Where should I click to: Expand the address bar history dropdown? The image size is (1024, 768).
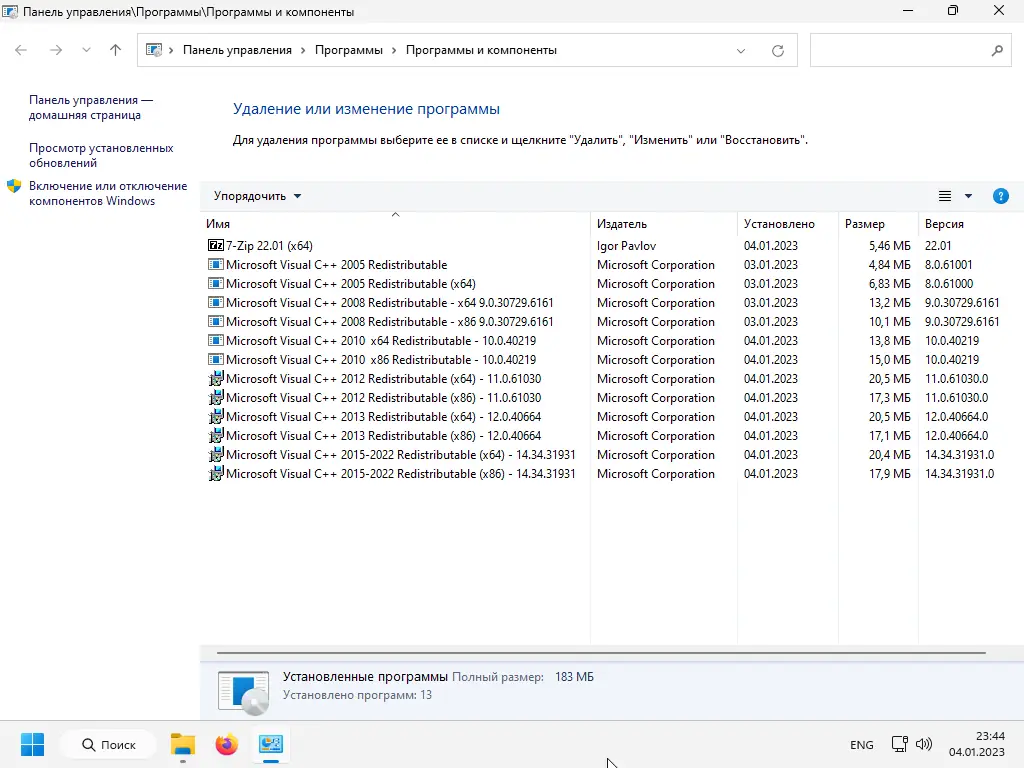coord(741,50)
